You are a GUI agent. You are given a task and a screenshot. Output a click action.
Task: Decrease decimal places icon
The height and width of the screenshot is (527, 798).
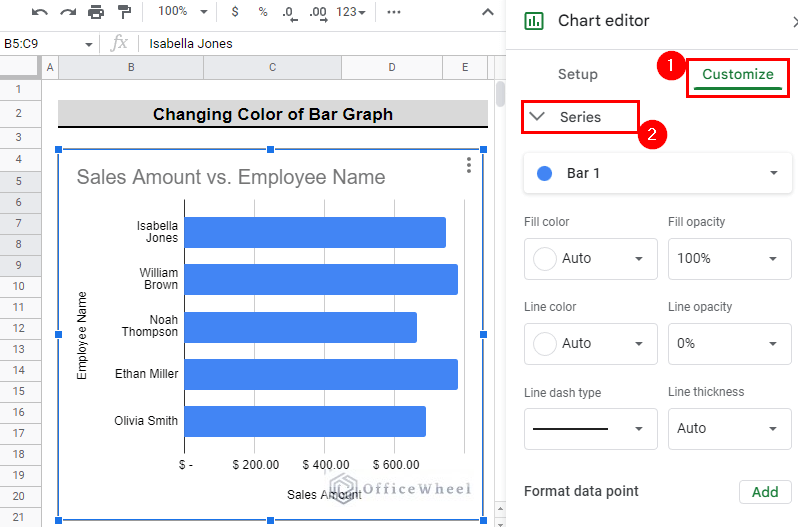(x=289, y=13)
